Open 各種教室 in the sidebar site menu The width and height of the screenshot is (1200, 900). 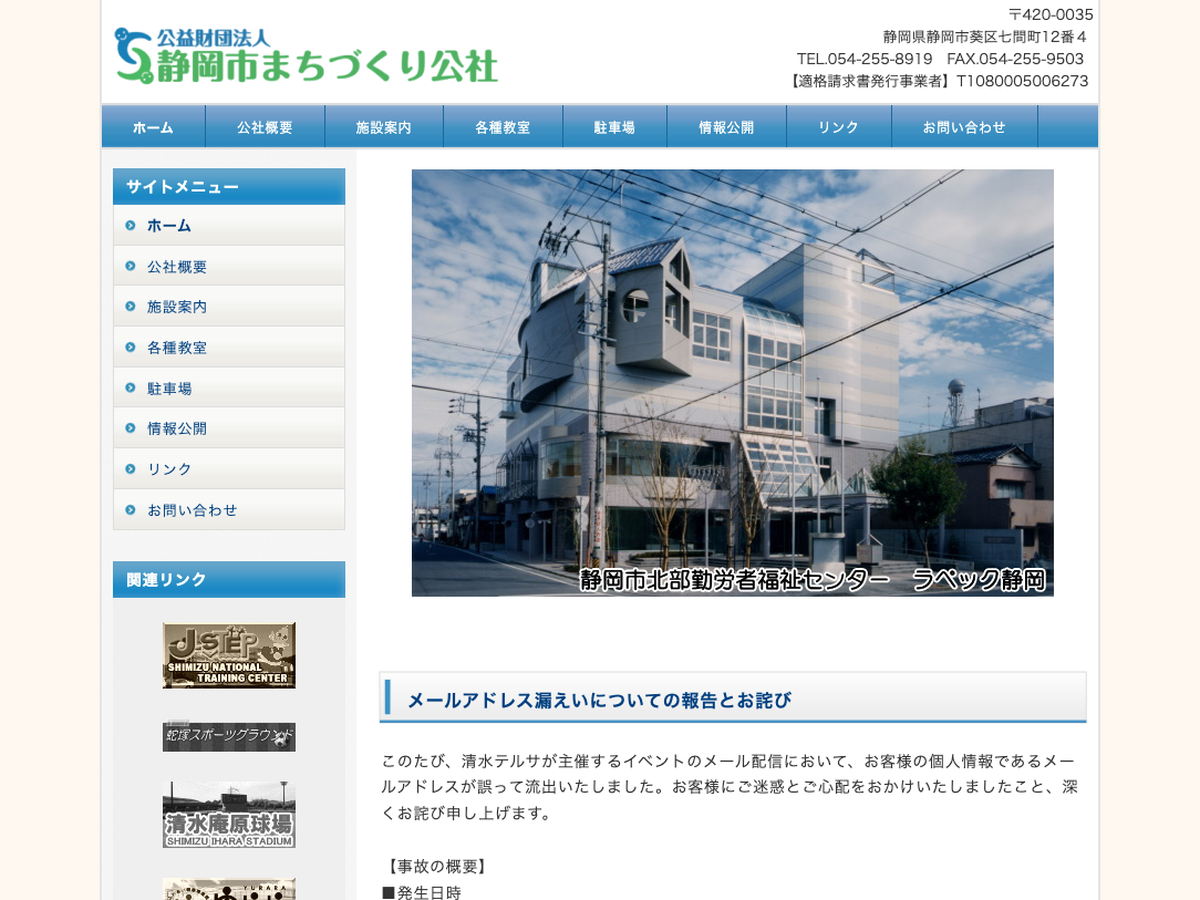(177, 348)
